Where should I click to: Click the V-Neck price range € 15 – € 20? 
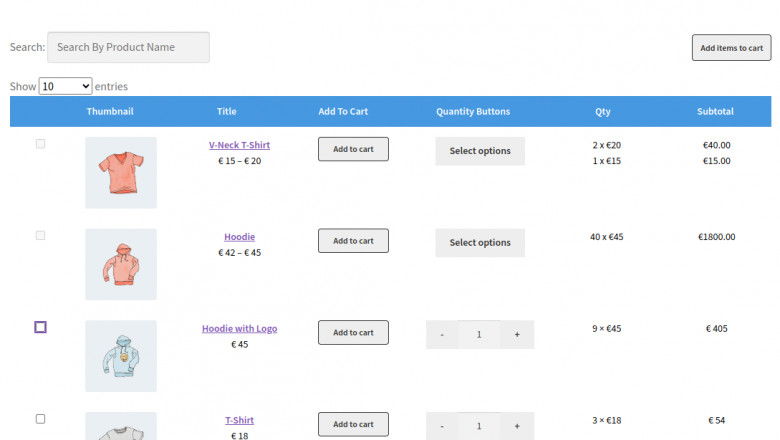(x=239, y=161)
